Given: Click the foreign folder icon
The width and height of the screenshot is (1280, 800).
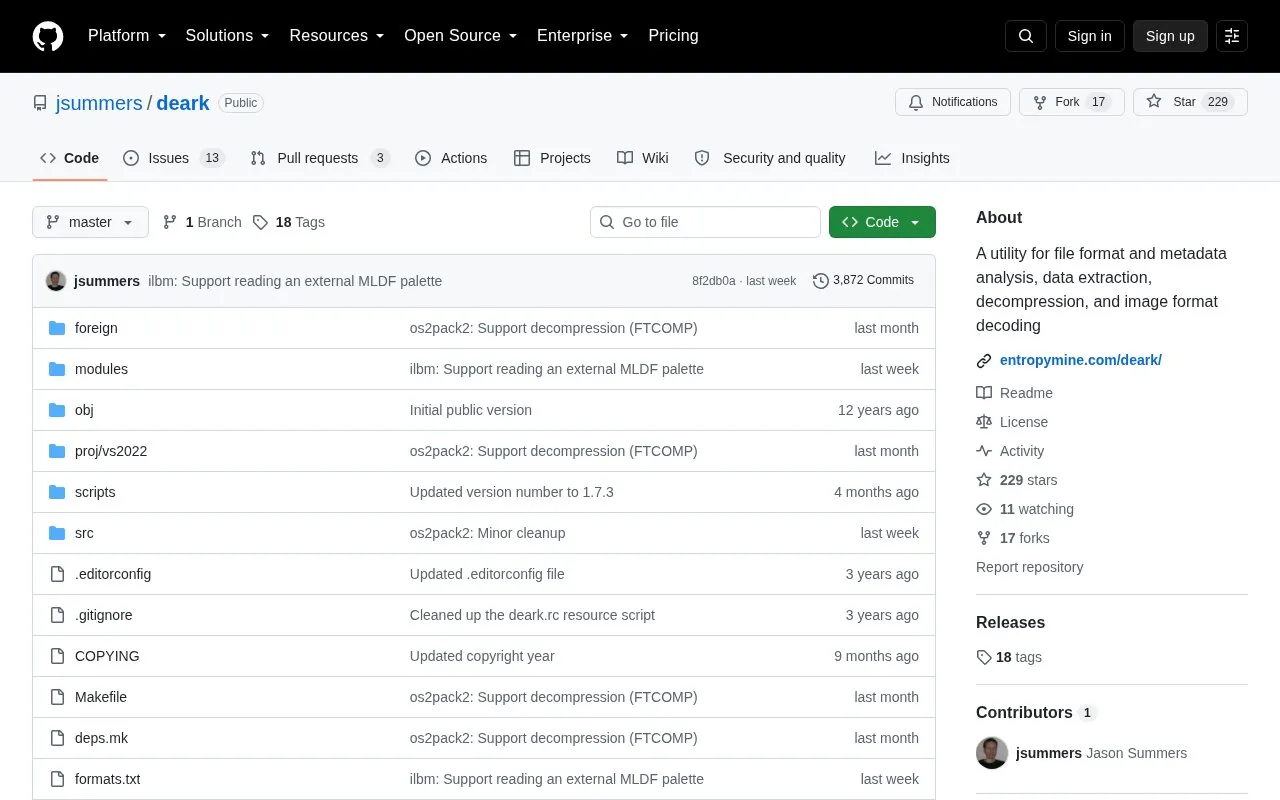Looking at the screenshot, I should (x=57, y=328).
